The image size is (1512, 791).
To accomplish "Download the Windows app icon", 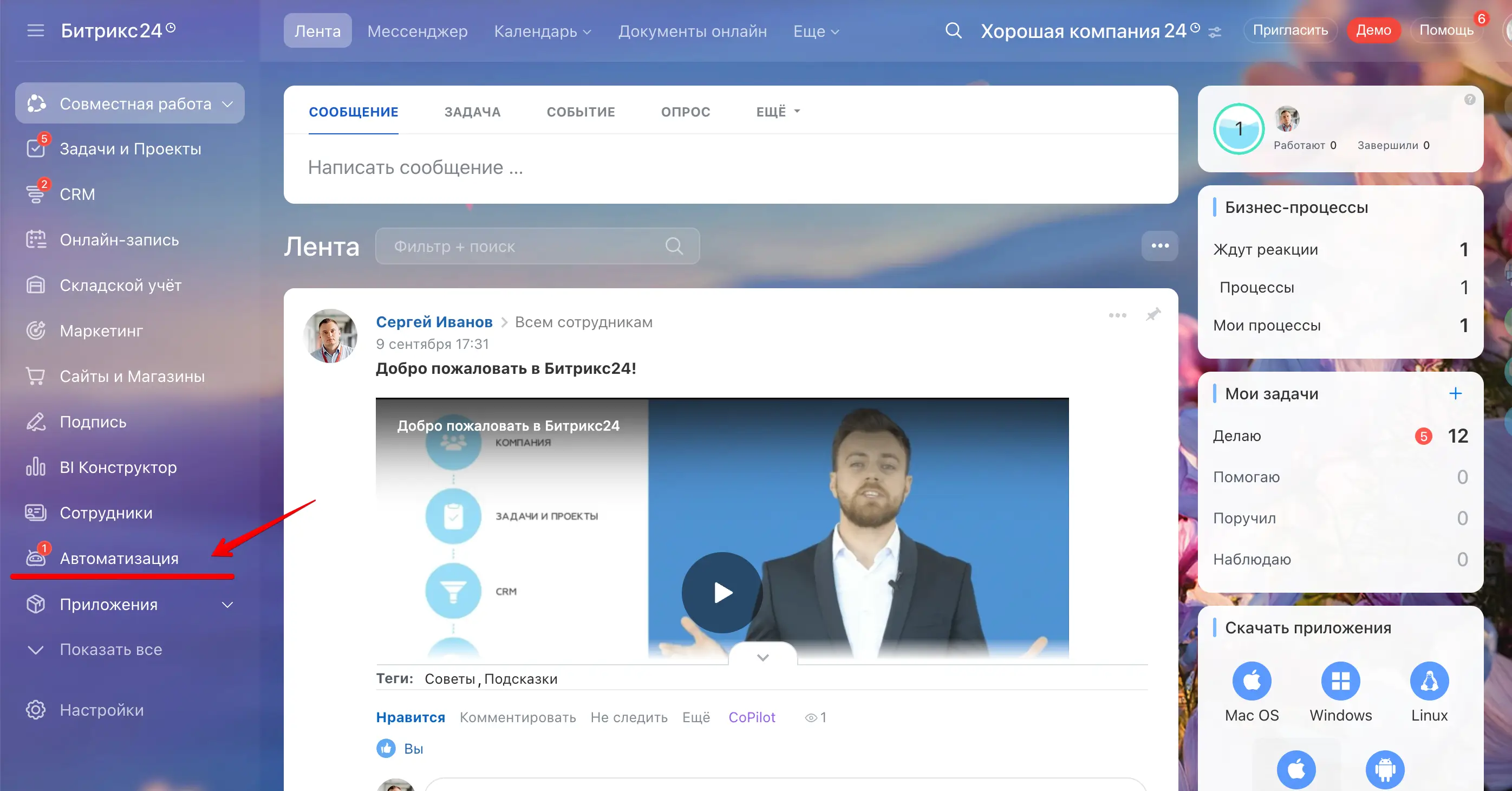I will [x=1340, y=680].
